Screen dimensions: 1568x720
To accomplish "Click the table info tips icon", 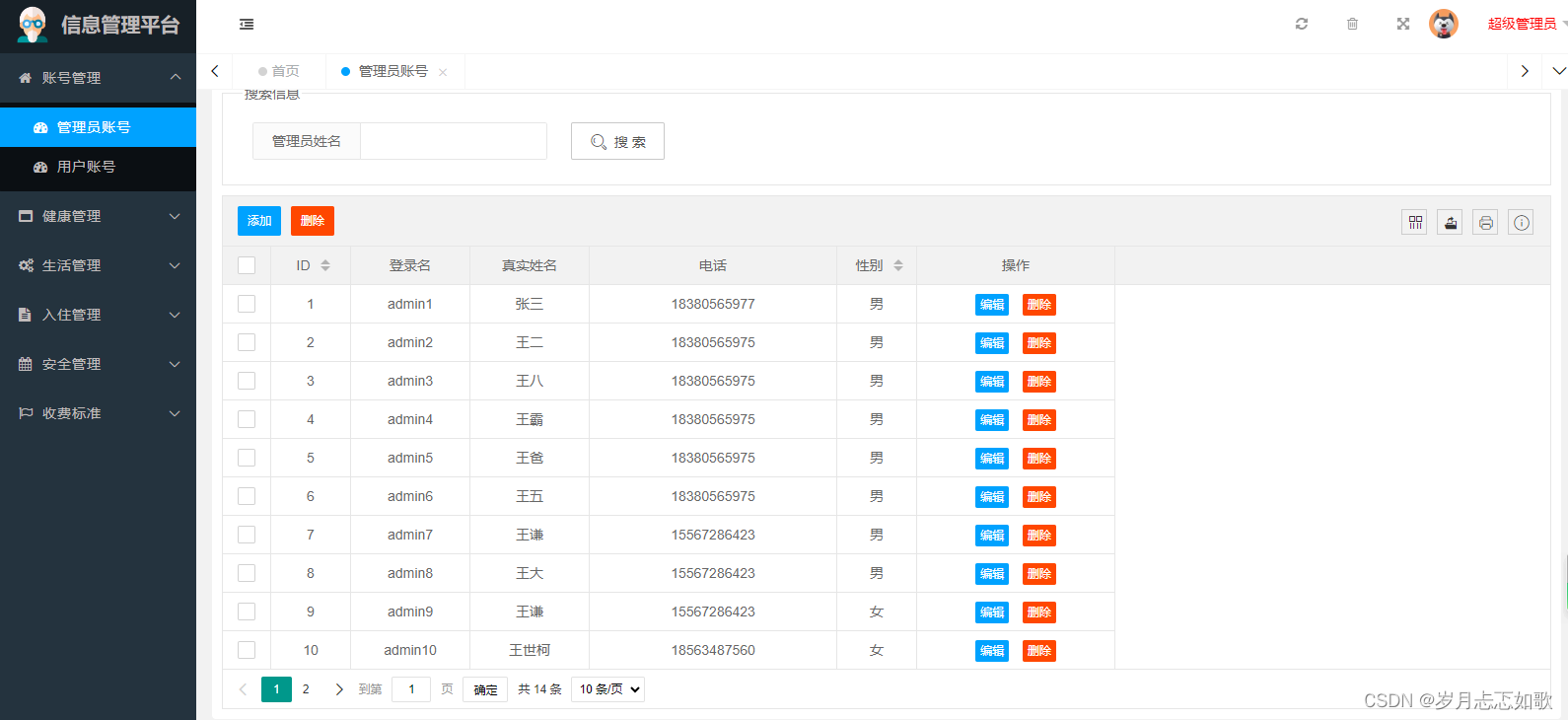I will [1522, 222].
